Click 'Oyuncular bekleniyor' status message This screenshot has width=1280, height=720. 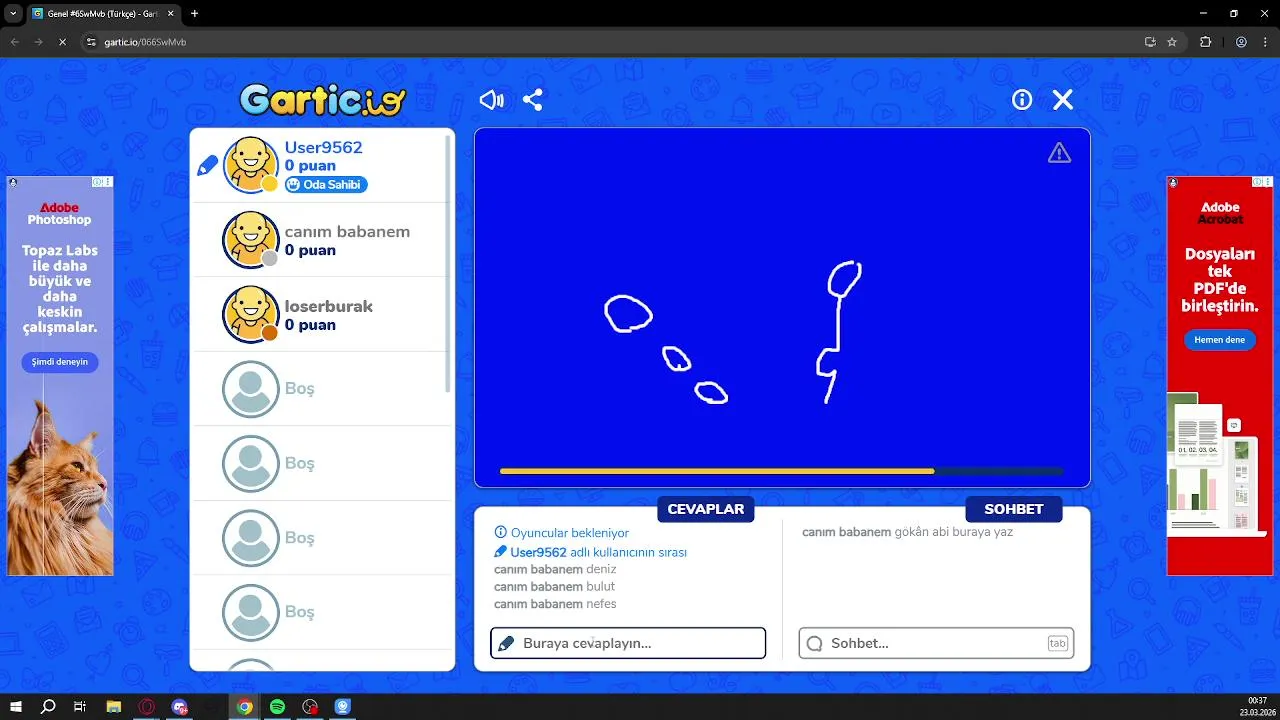tap(570, 533)
